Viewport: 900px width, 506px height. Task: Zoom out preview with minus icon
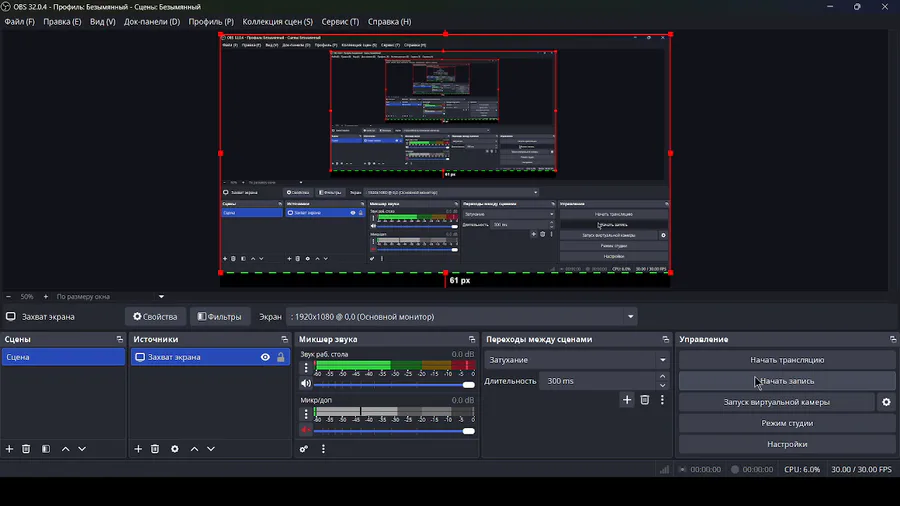[8, 297]
